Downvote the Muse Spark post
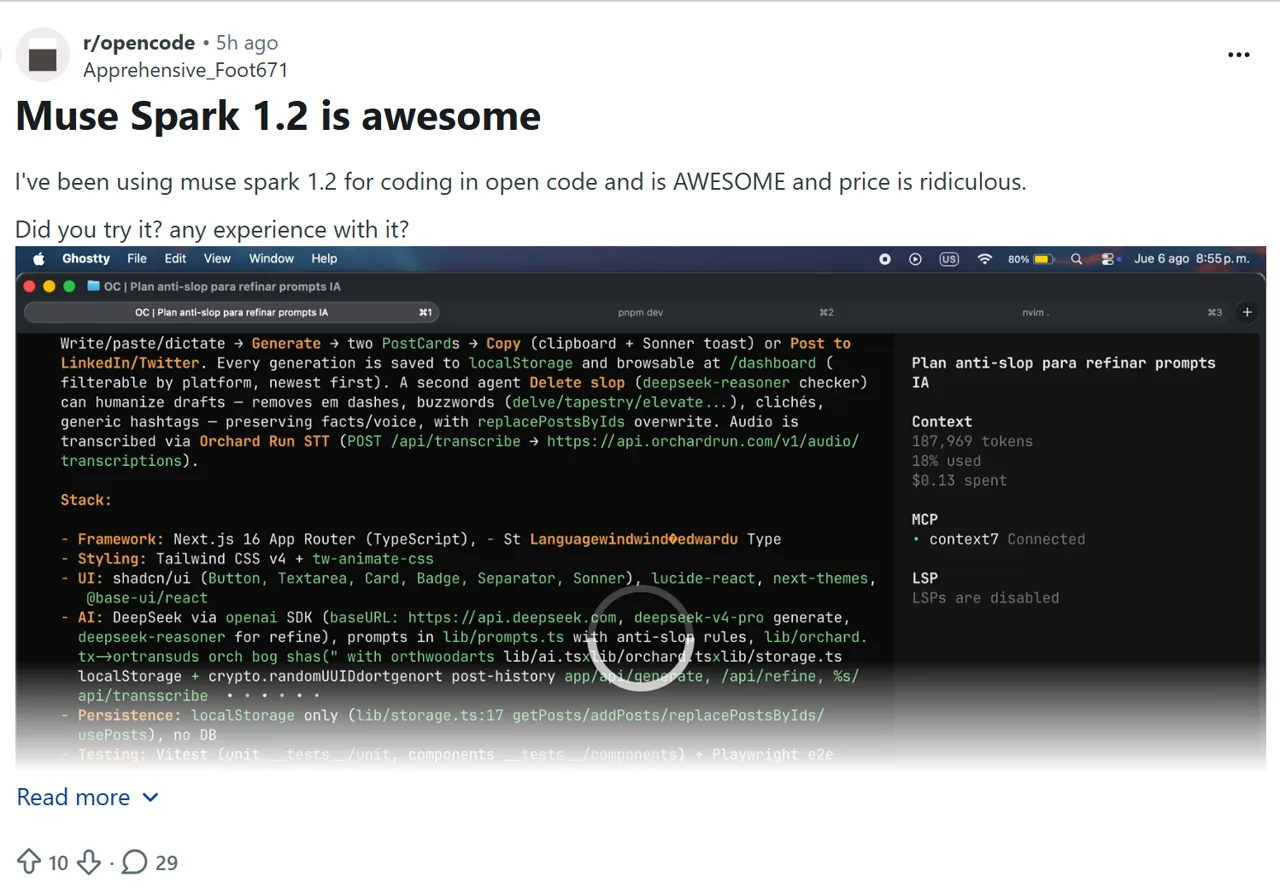 [x=89, y=862]
